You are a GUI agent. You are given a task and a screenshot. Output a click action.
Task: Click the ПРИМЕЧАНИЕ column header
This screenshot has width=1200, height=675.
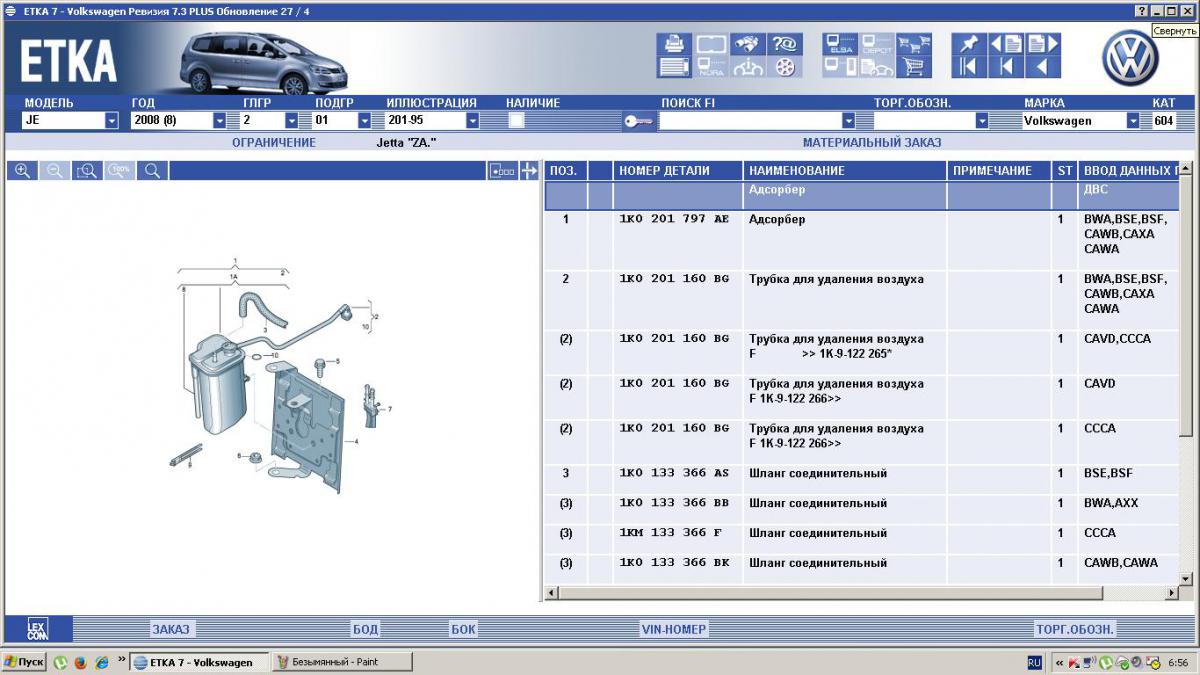tap(1000, 171)
